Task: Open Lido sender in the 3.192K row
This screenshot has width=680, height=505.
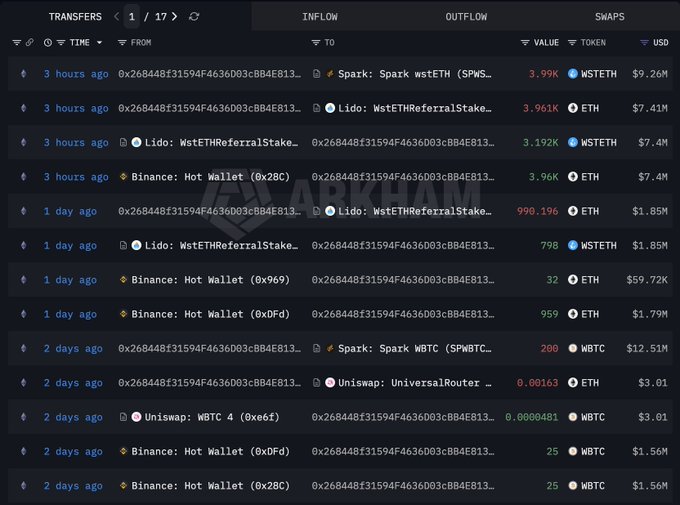Action: click(x=221, y=142)
